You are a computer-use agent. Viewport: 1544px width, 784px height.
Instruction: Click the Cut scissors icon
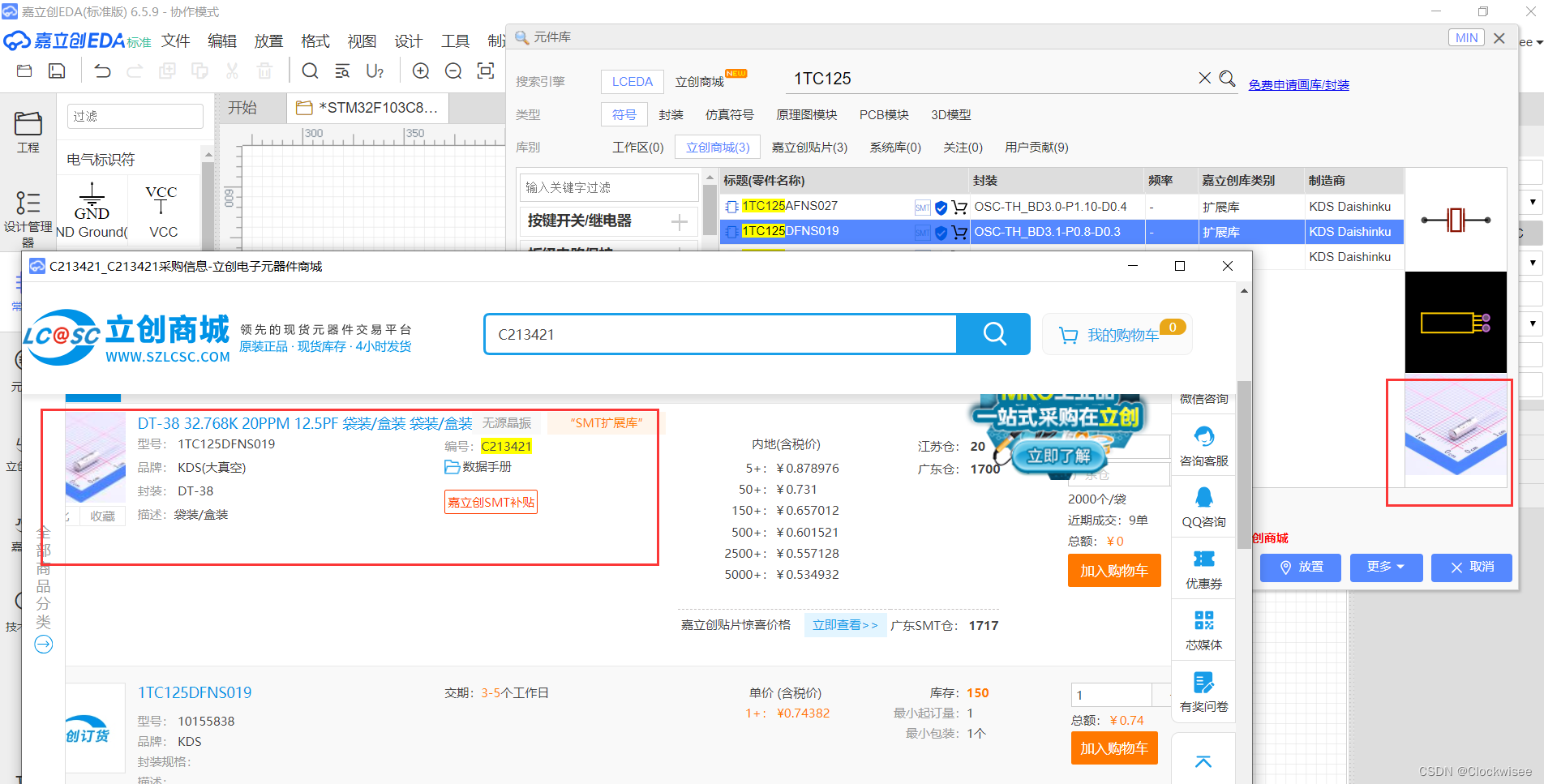[x=232, y=71]
